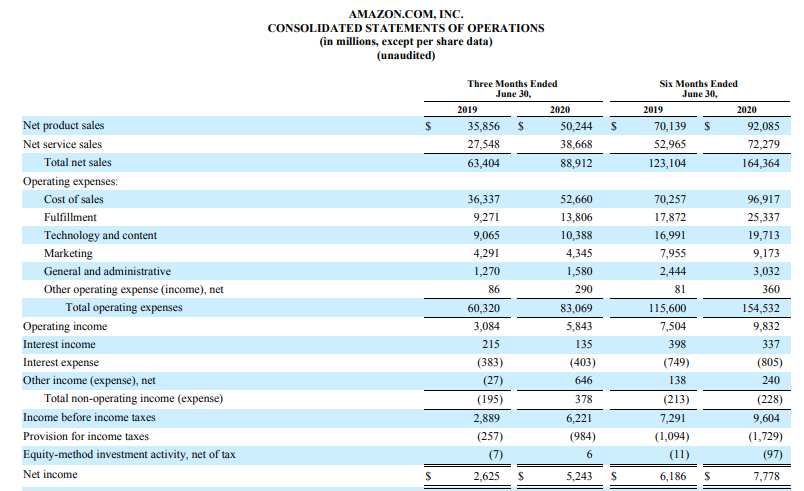Screen dimensions: 804x491
Task: Click net income value 2,625
Action: pos(486,476)
